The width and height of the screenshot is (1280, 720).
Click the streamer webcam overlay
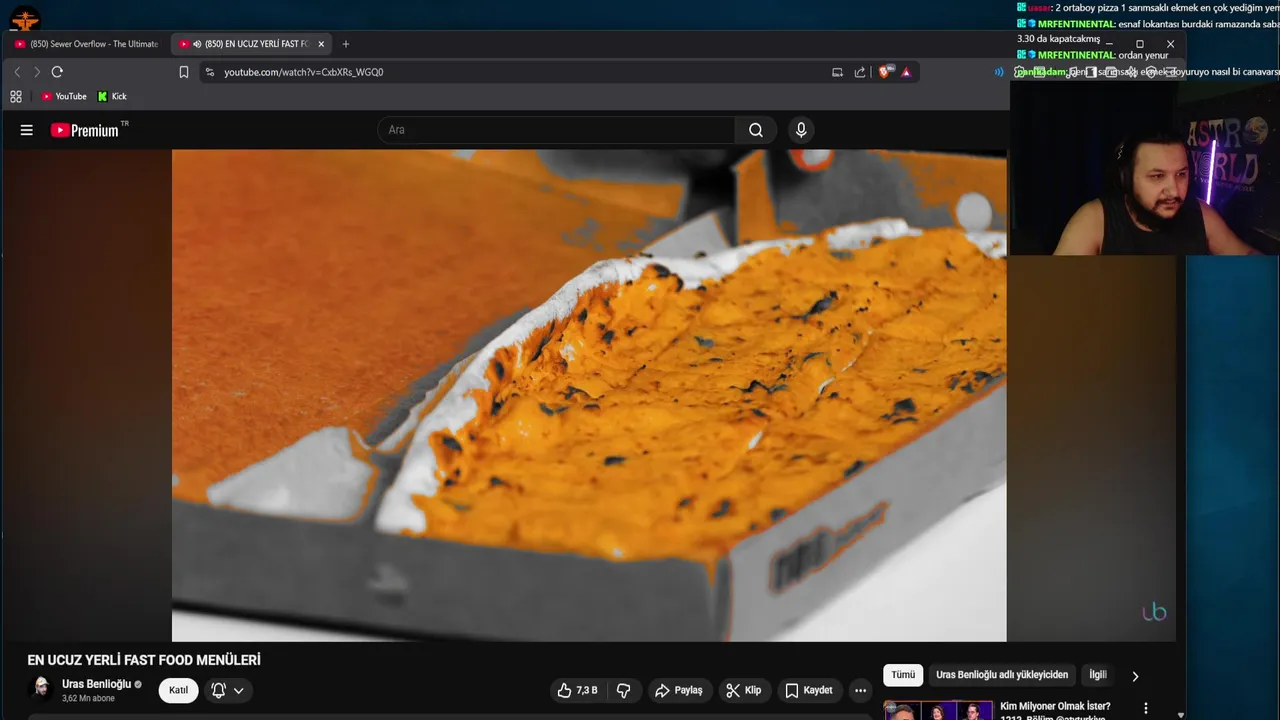pos(1145,170)
